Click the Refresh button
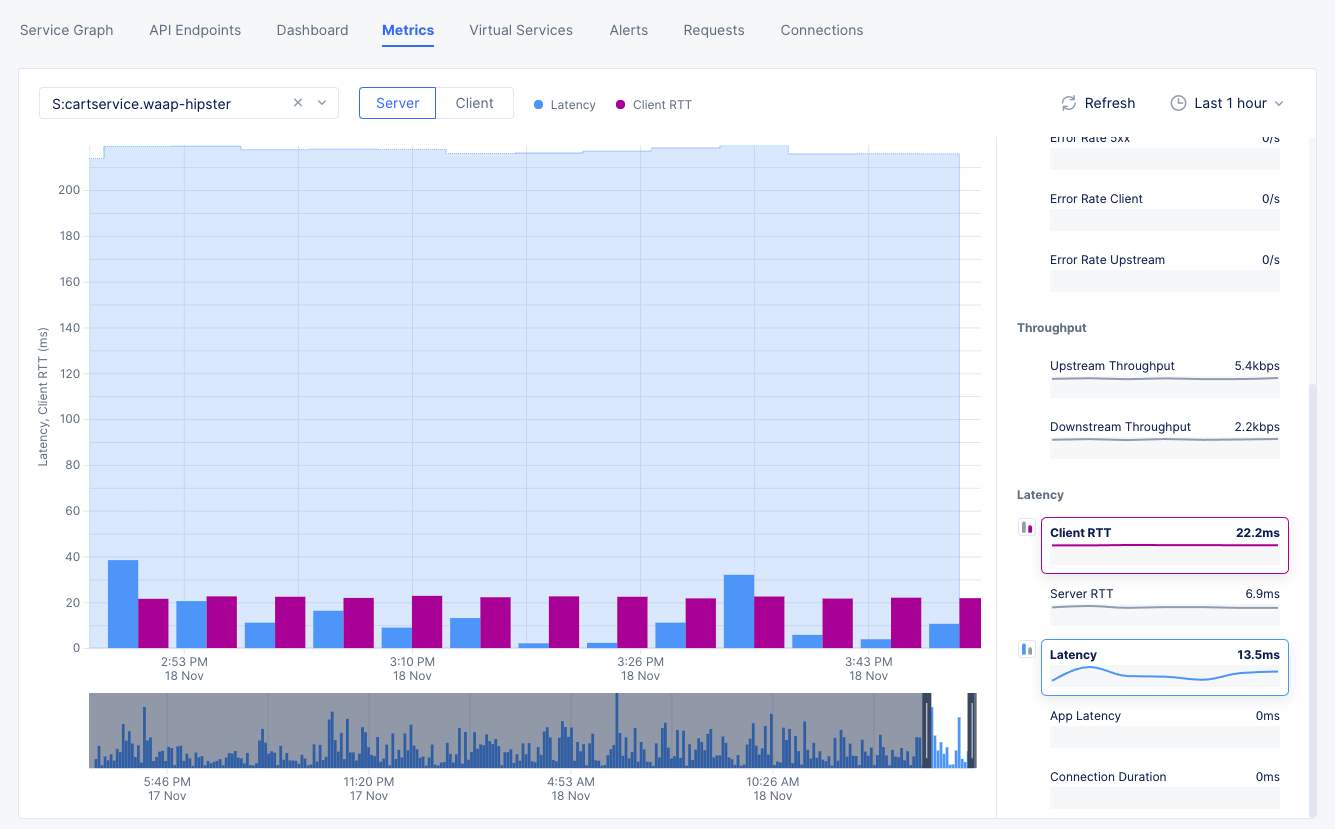This screenshot has width=1335, height=829. (x=1097, y=103)
